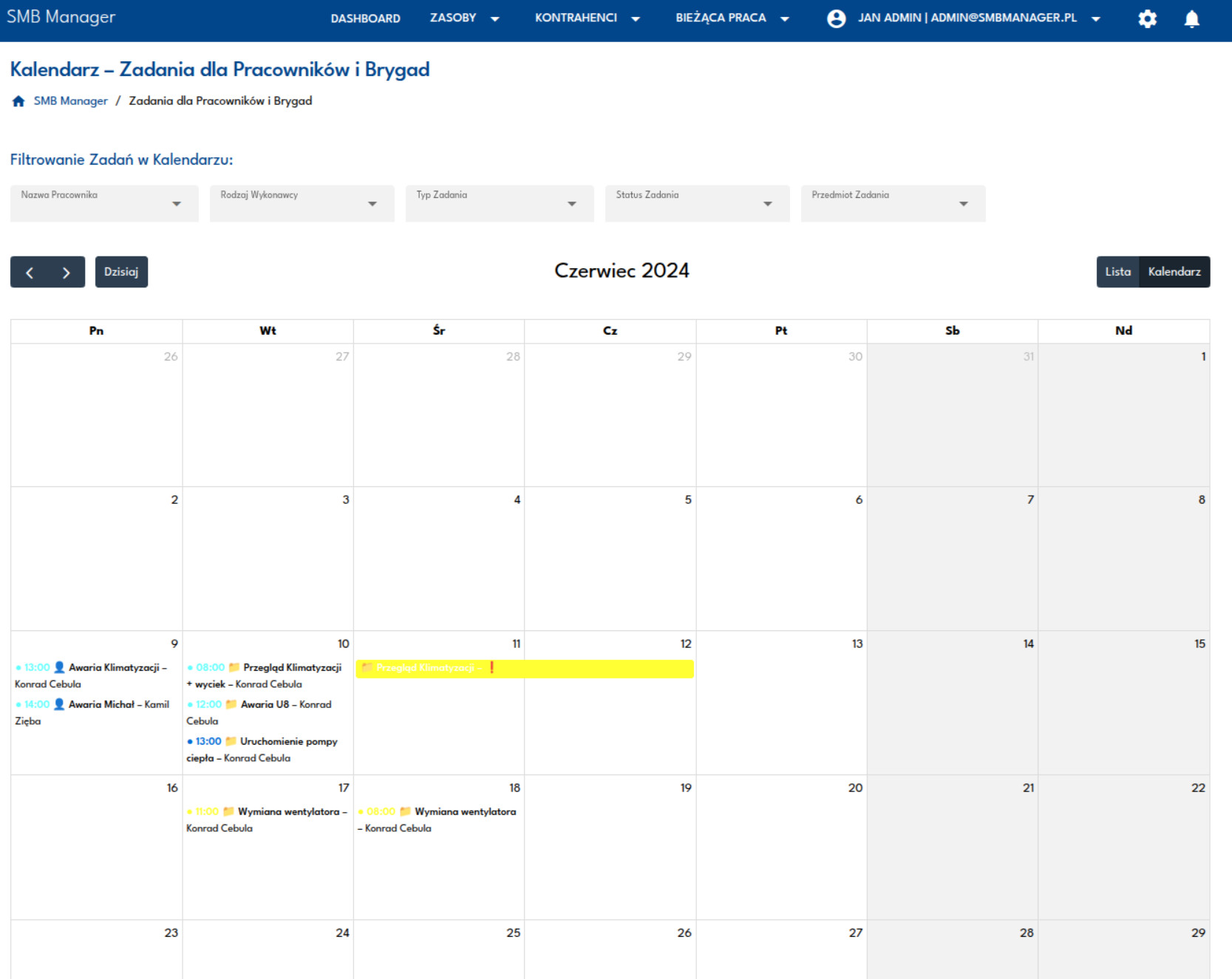Open Uruchomienie pompy ciepła task on day 10

pyautogui.click(x=288, y=742)
